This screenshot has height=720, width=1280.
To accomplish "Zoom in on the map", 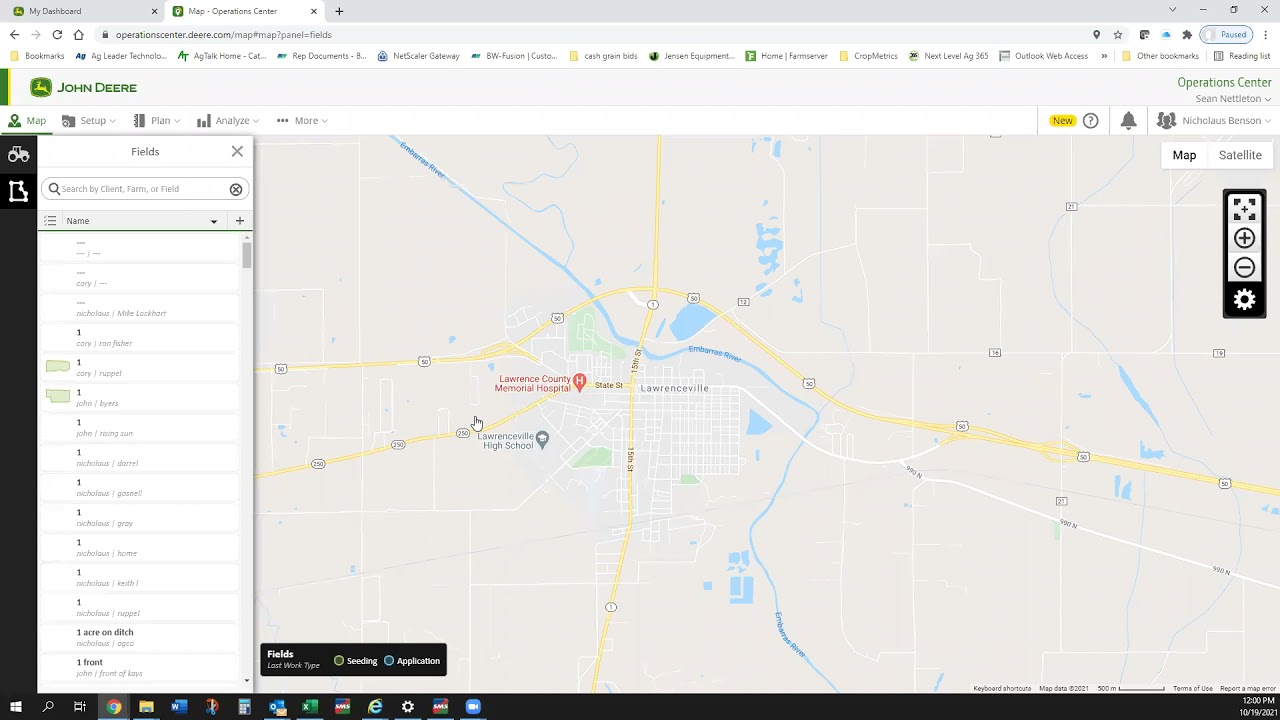I will [x=1244, y=238].
